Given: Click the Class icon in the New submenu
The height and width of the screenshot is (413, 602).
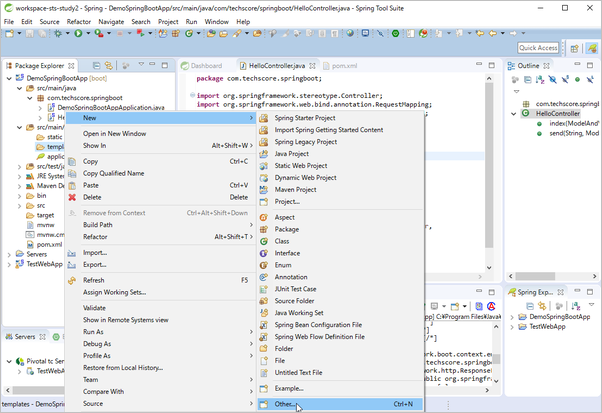Looking at the screenshot, I should pyautogui.click(x=264, y=241).
